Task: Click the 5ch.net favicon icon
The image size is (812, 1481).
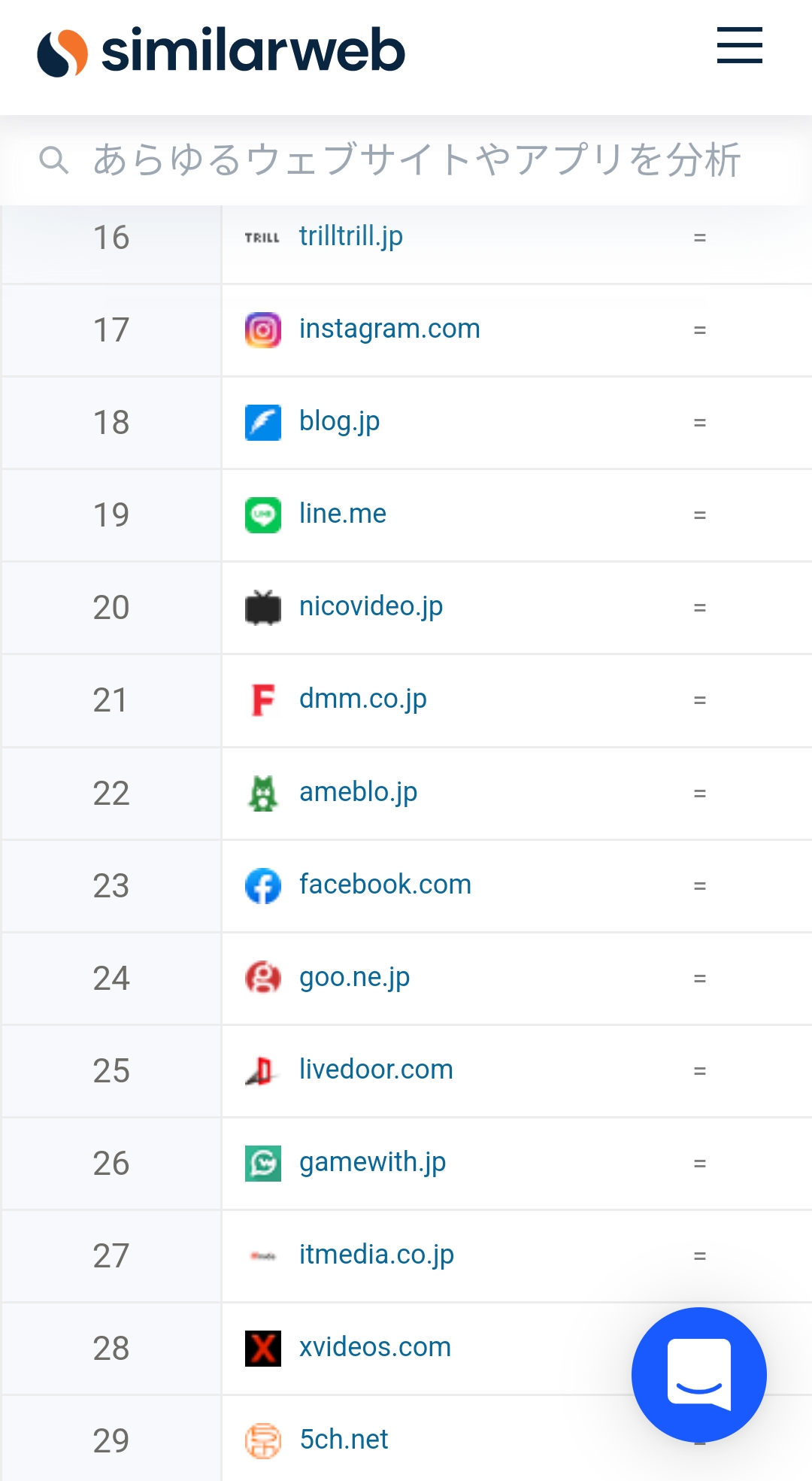Action: 262,1441
